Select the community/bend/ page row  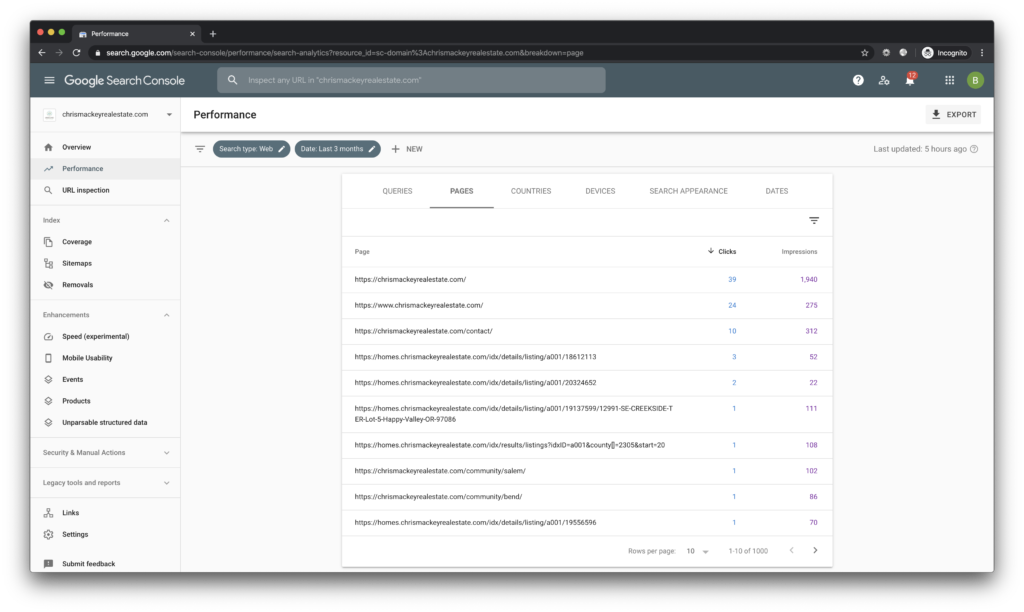[587, 497]
